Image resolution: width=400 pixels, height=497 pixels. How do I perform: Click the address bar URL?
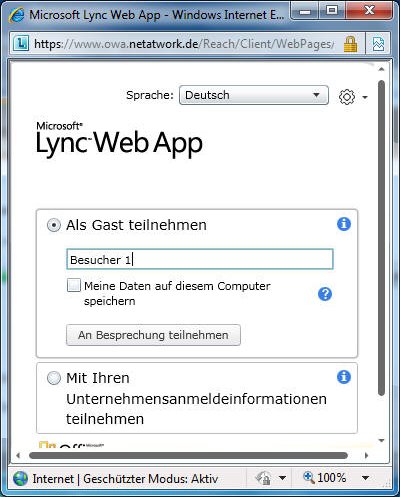tap(184, 44)
